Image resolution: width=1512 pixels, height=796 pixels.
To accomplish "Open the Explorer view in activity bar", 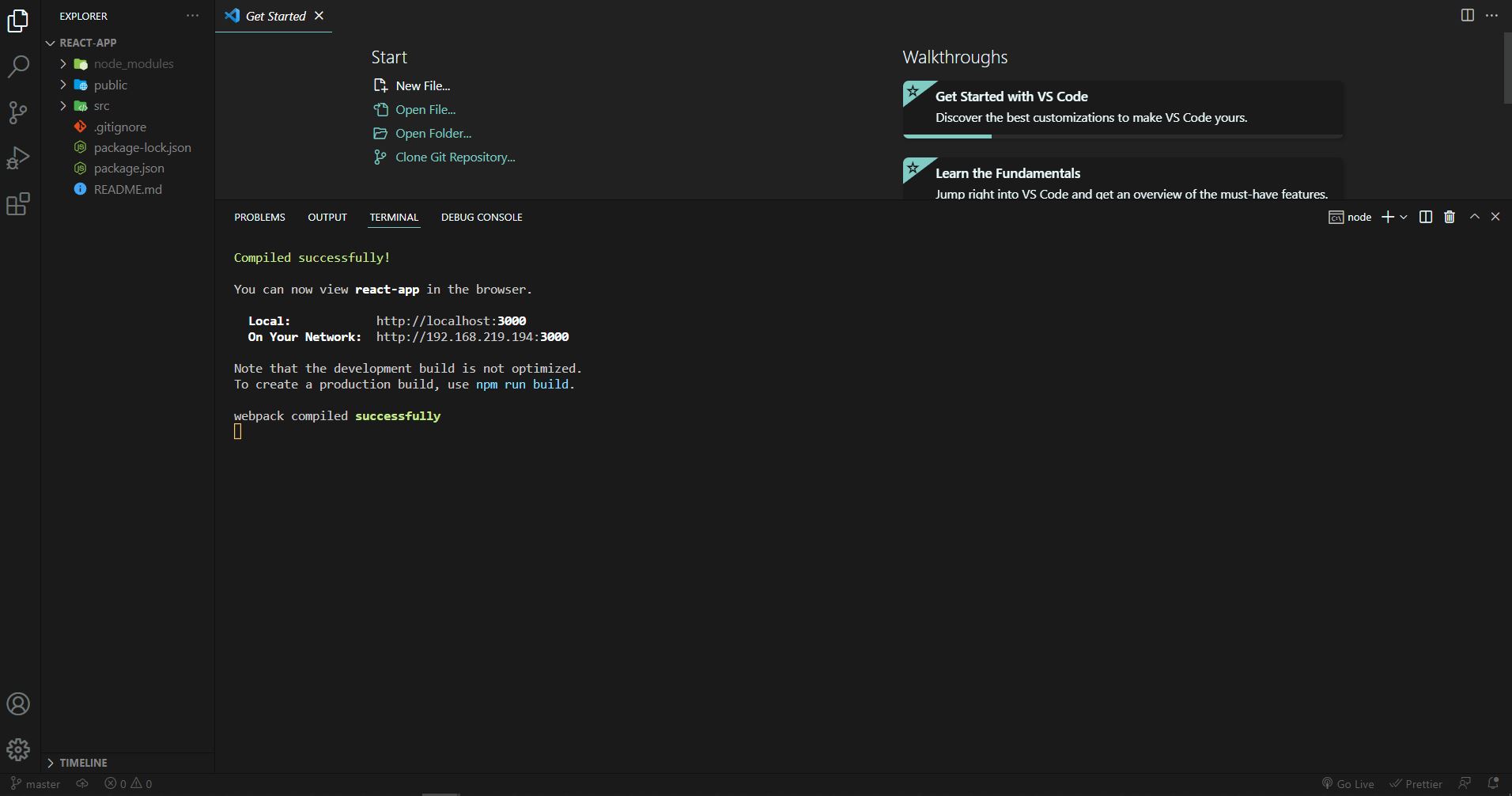I will 18,21.
